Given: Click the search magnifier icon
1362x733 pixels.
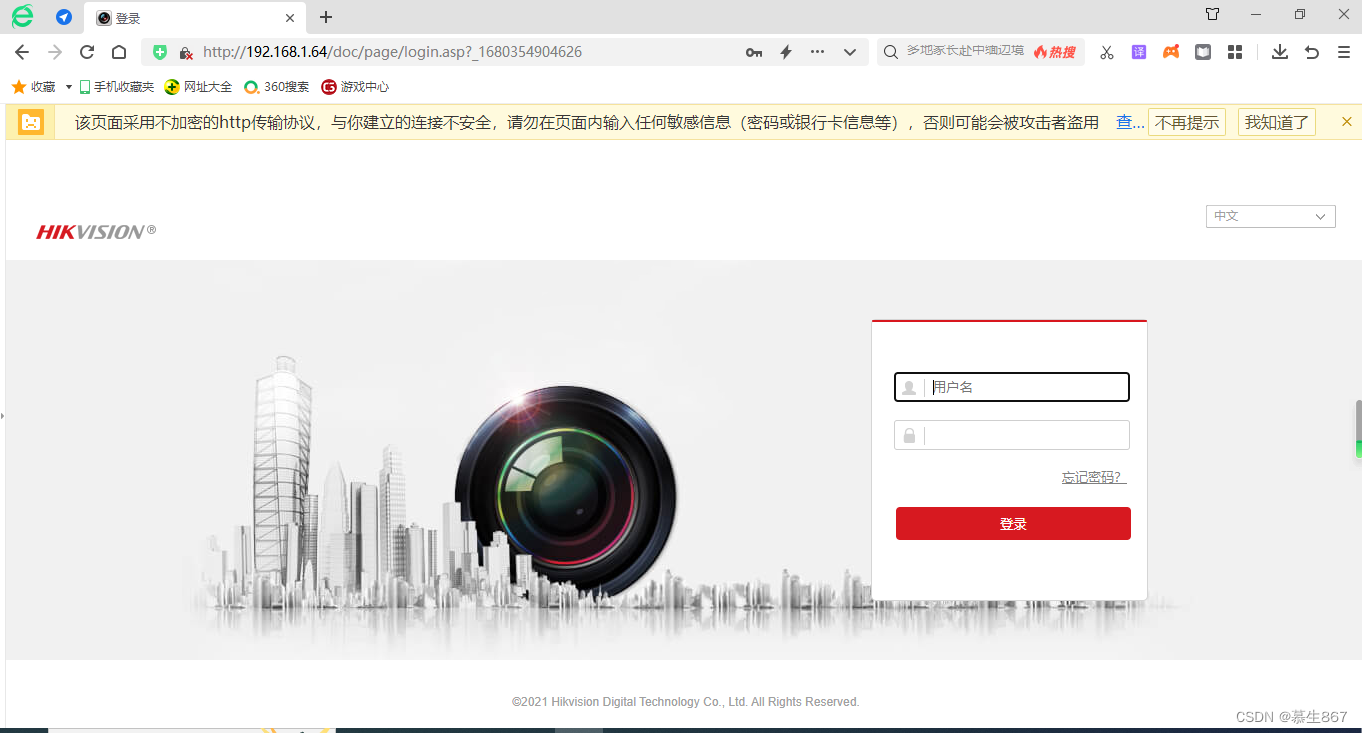Looking at the screenshot, I should tap(891, 52).
